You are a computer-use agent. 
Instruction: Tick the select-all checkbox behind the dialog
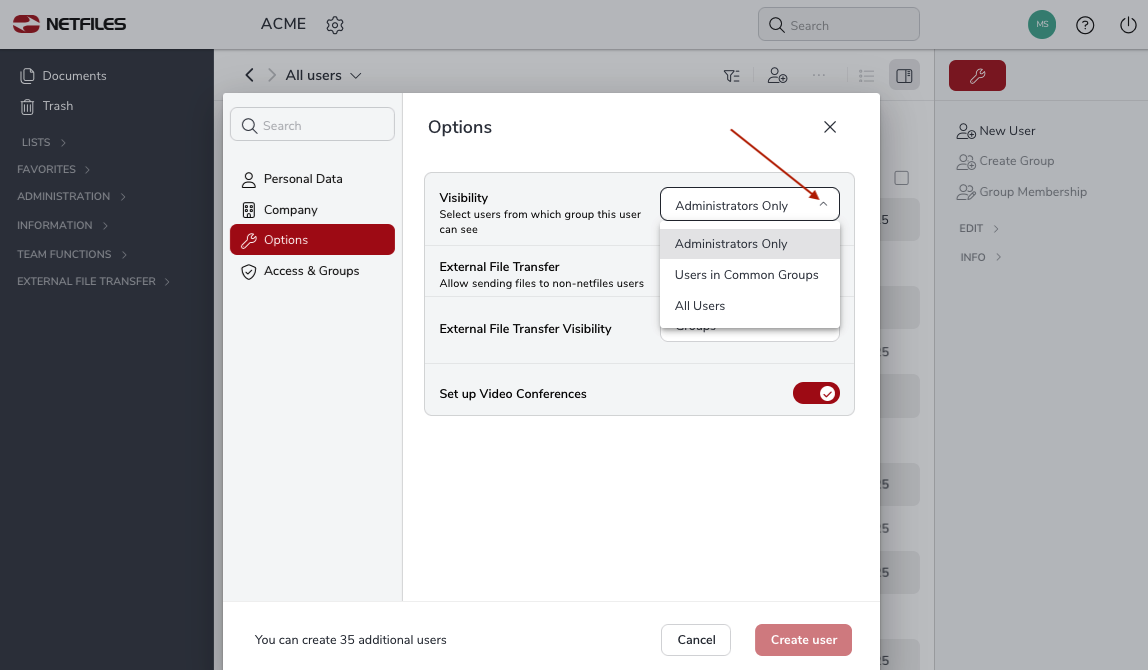tap(901, 178)
